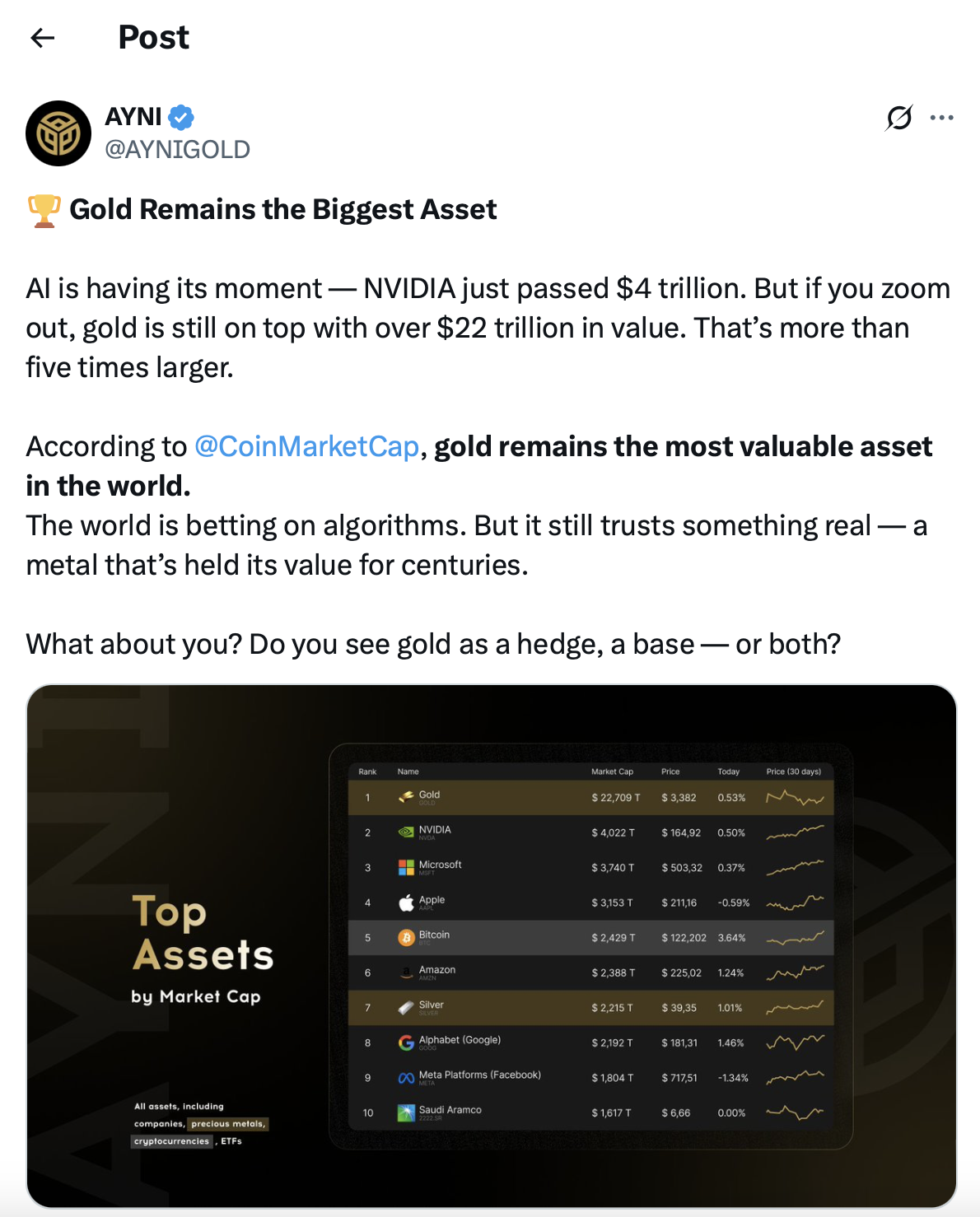Click the blue verified badge

181,118
